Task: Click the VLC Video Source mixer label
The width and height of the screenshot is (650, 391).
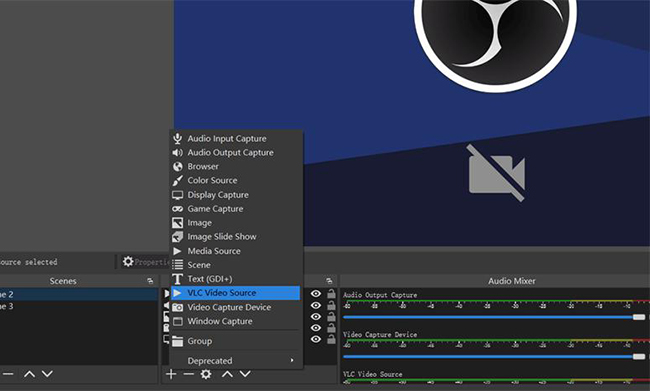Action: coord(372,374)
